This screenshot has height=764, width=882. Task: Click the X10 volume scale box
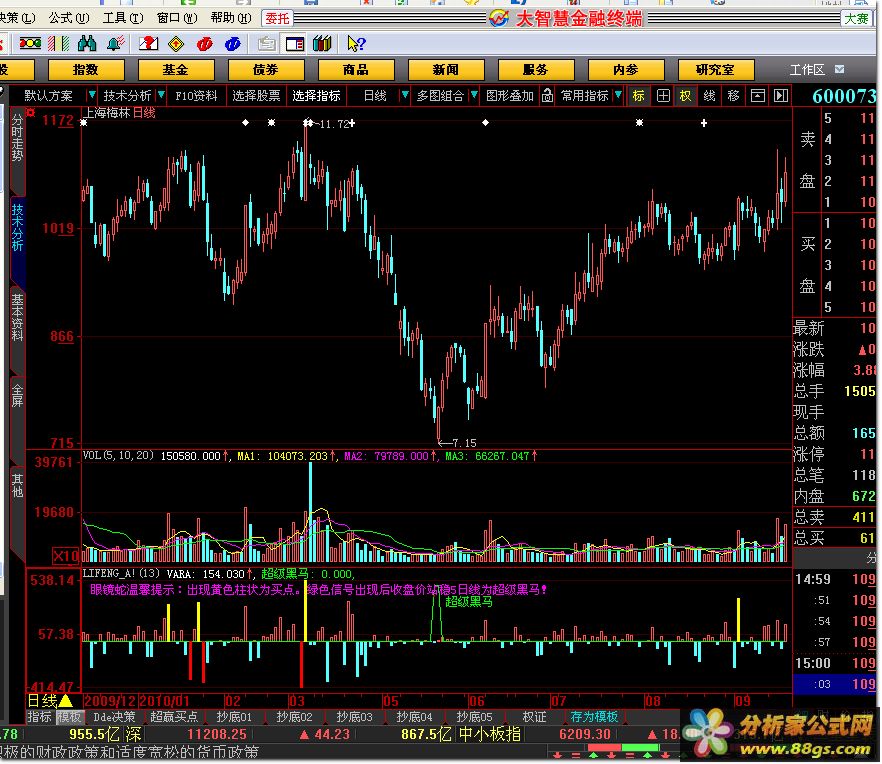[x=66, y=556]
